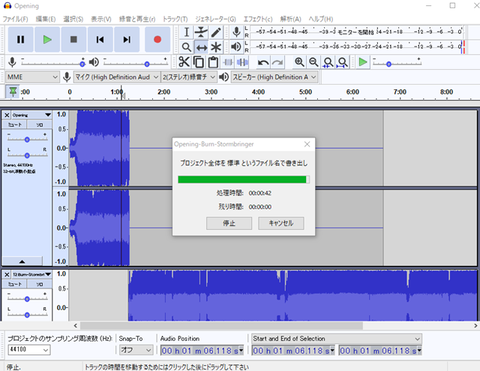This screenshot has height=371, width=480.
Task: Open the ファイル(F) menu
Action: tap(15, 19)
